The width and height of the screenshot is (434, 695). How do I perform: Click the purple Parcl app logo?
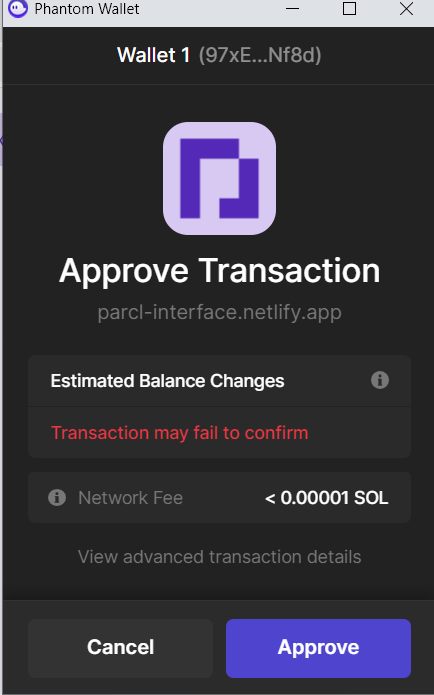point(219,178)
